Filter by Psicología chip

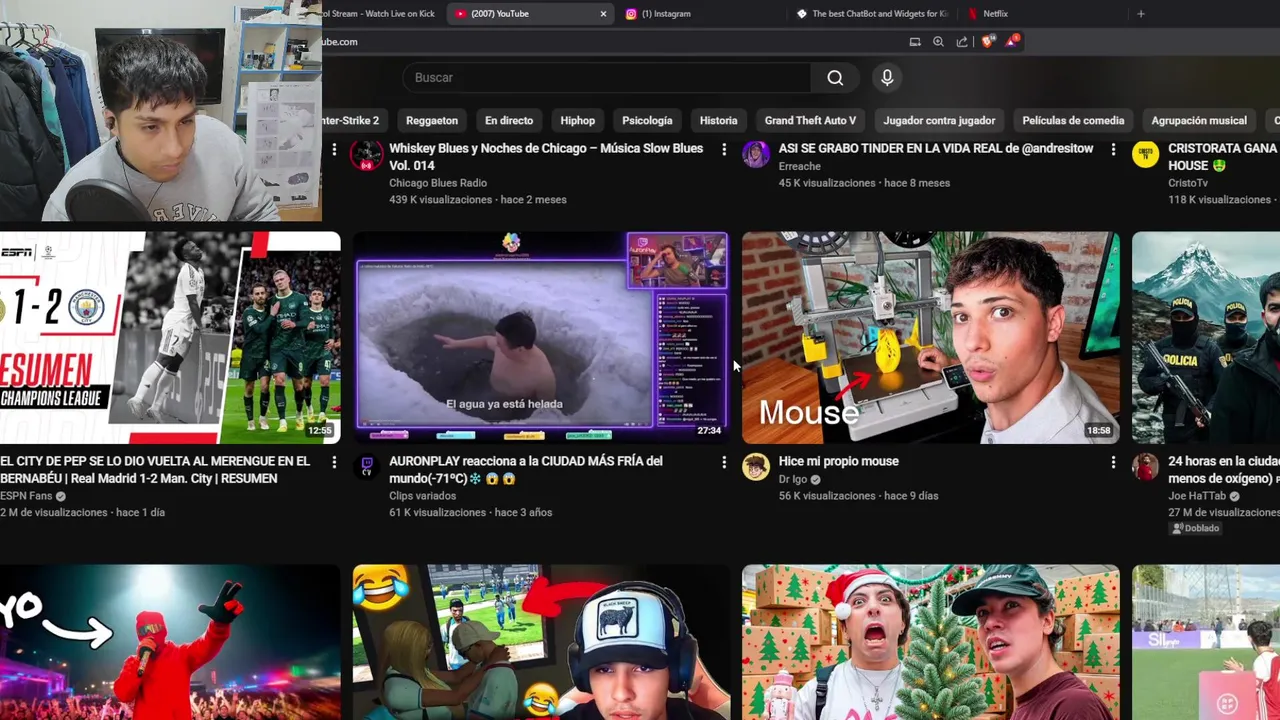[647, 120]
